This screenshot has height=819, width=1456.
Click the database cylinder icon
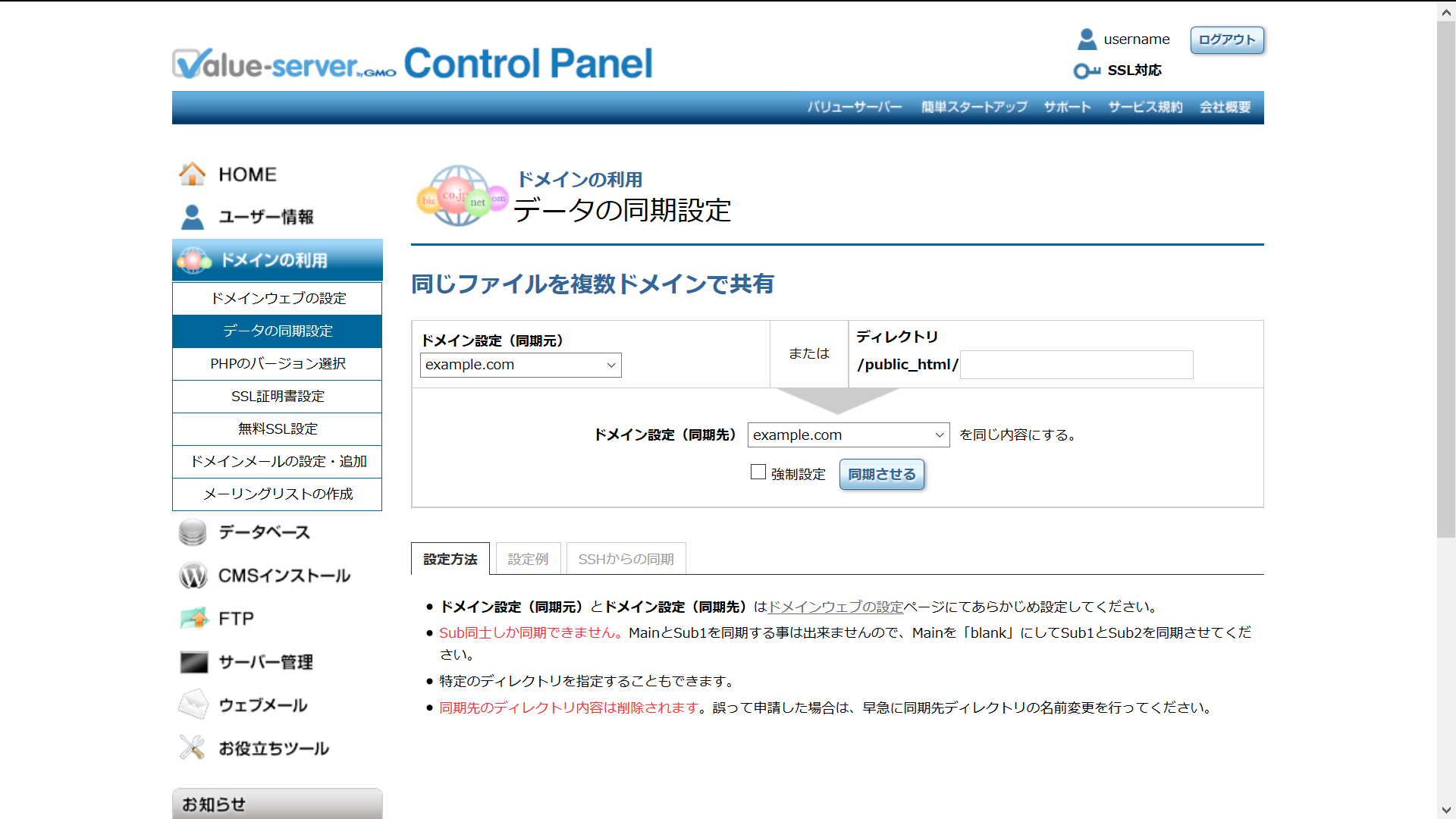(x=193, y=532)
